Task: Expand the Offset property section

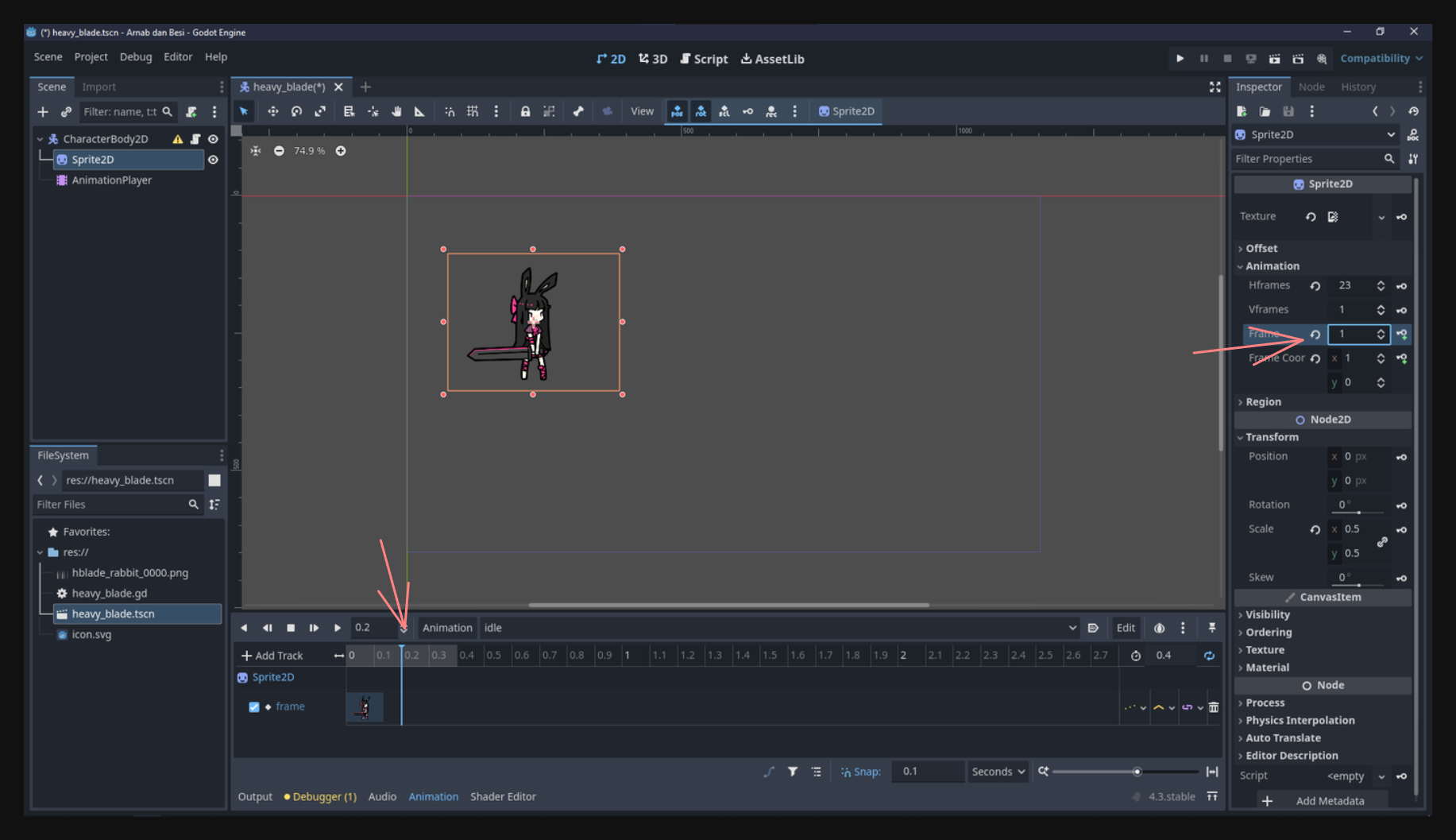Action: click(x=1261, y=248)
